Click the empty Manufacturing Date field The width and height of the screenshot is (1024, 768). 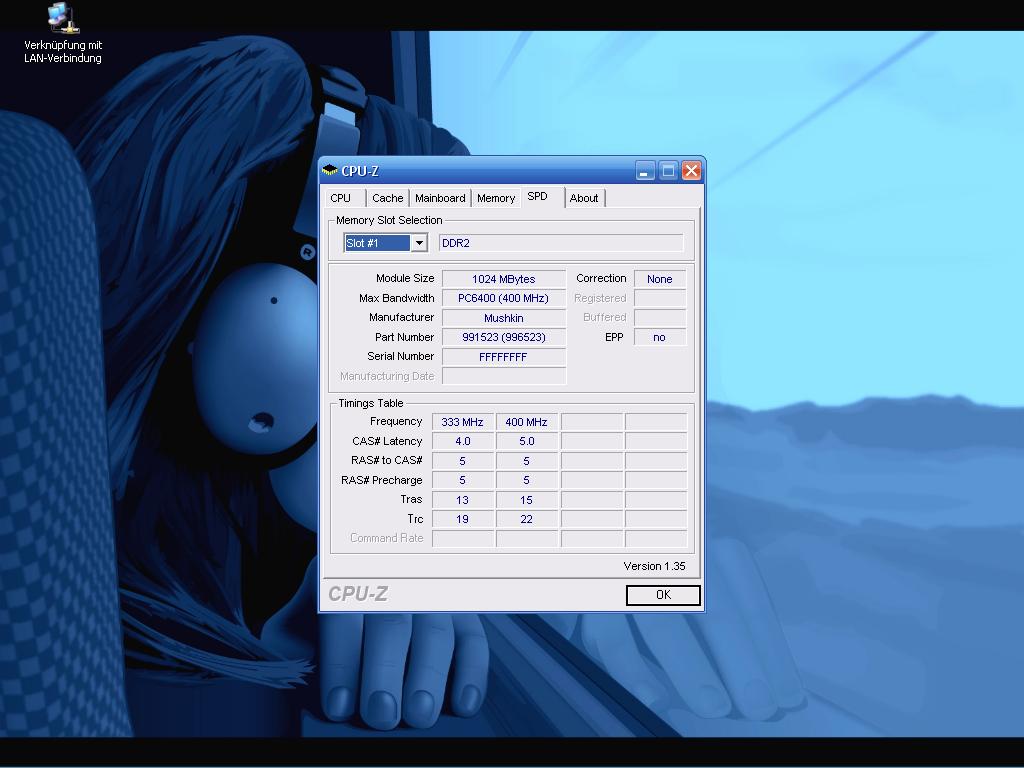504,376
